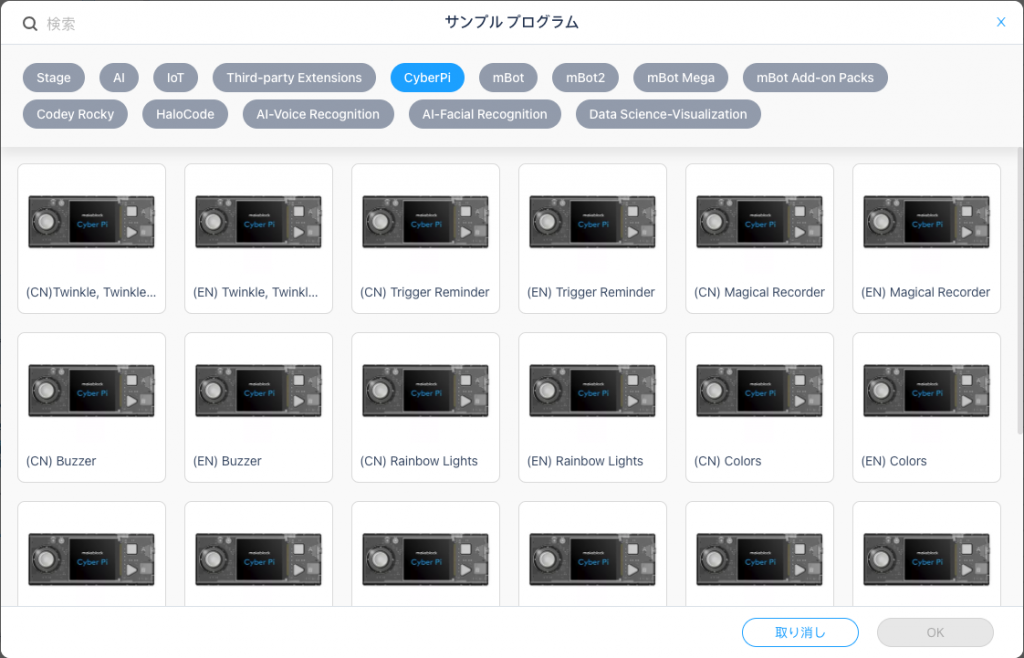Click the search magnifier icon
Screen dimensions: 1024x658
(x=30, y=24)
